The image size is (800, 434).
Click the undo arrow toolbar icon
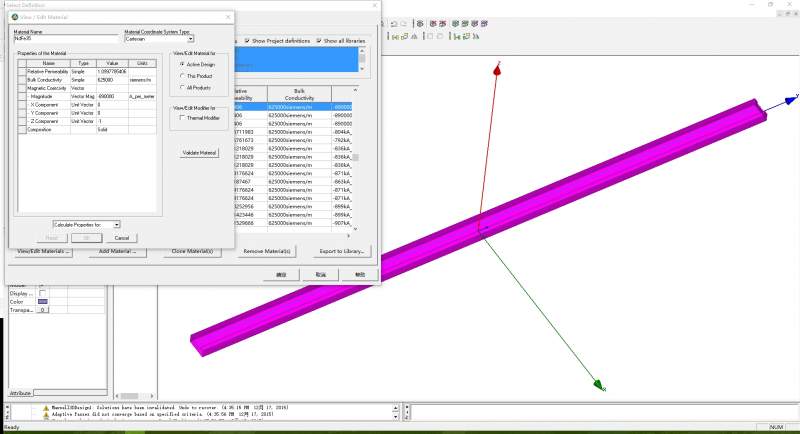point(394,24)
